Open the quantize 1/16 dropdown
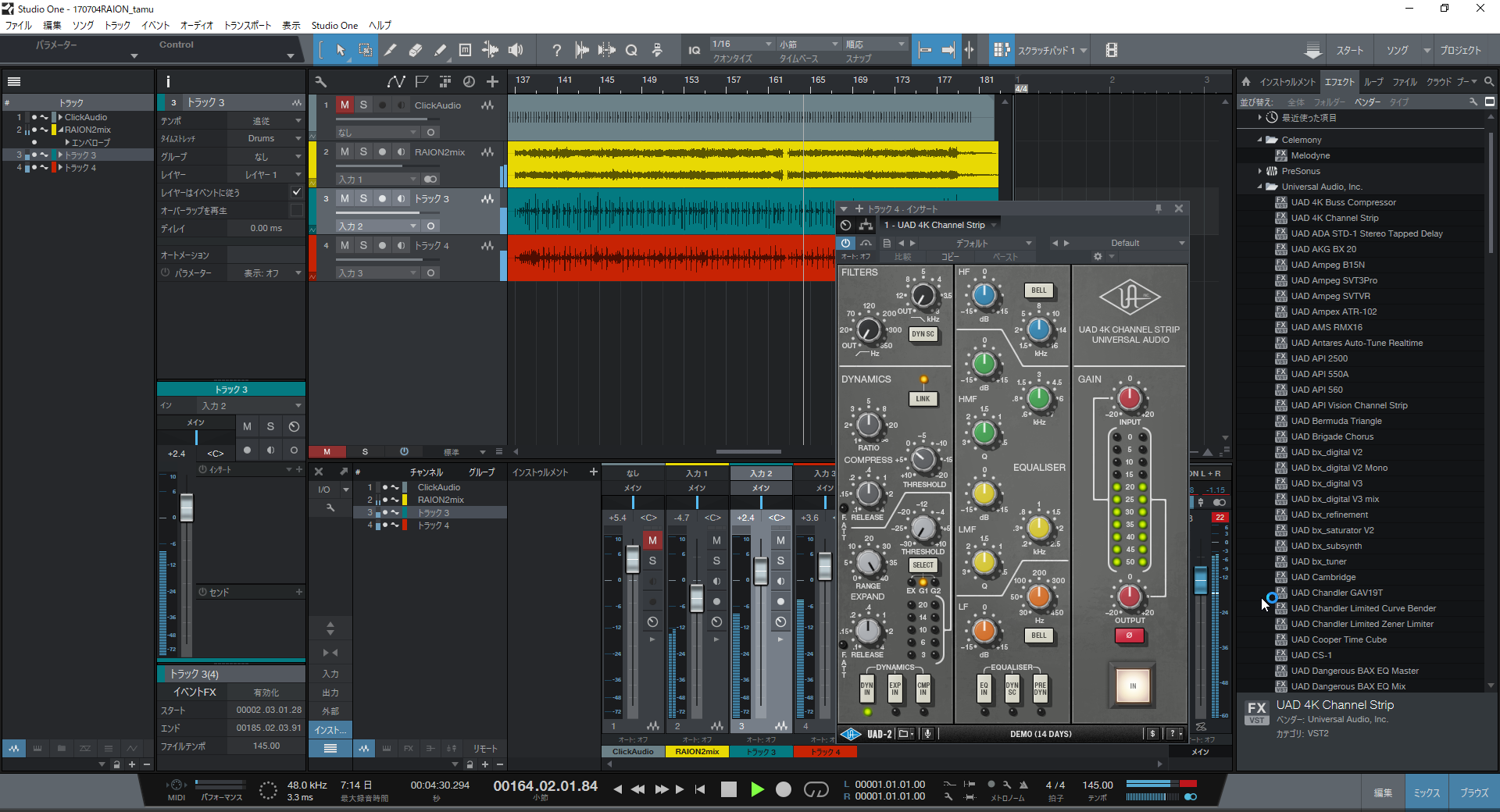Viewport: 1500px width, 812px height. point(741,44)
